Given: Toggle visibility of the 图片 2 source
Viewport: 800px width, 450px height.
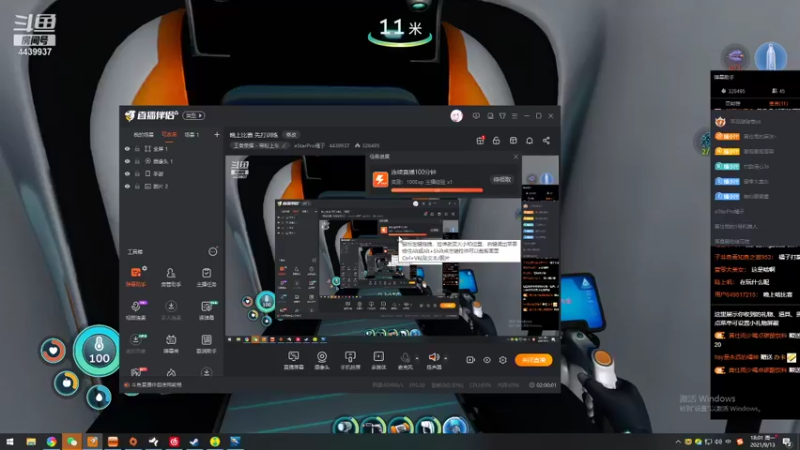Looking at the screenshot, I should (128, 186).
